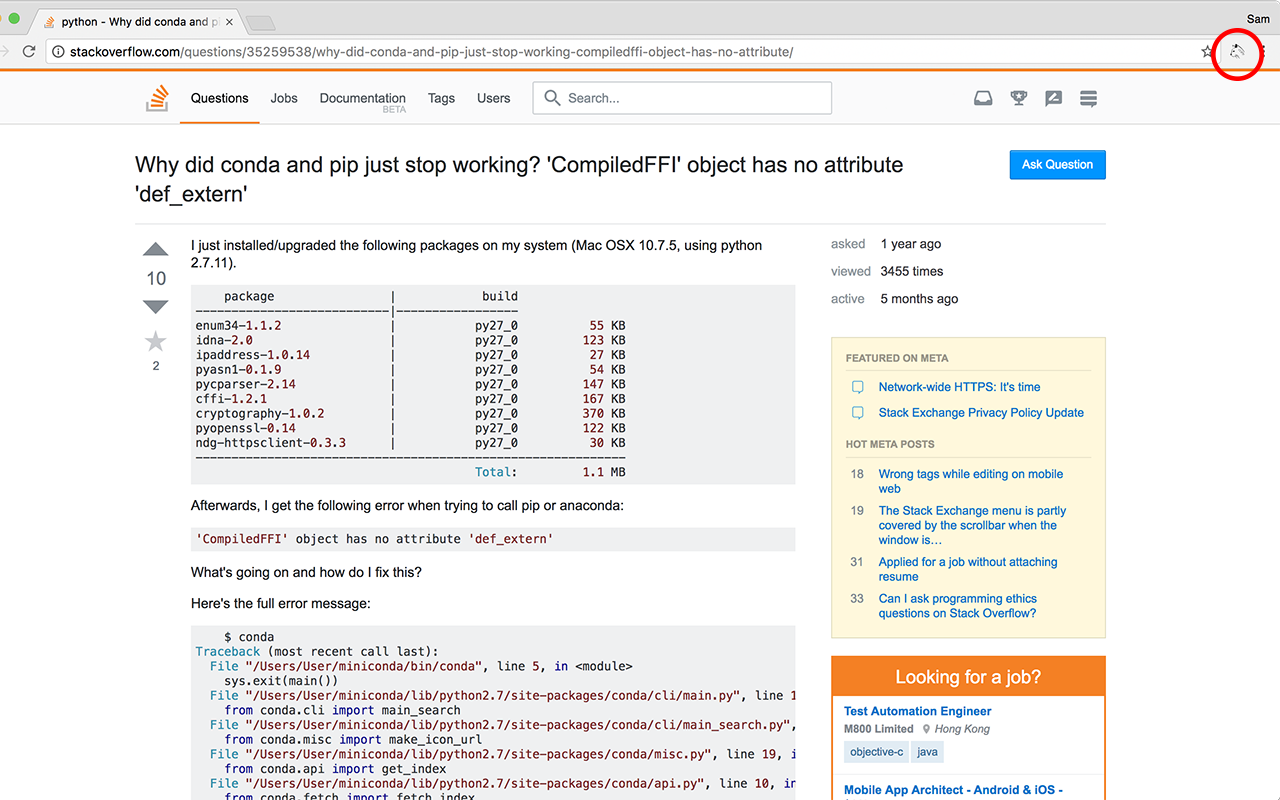Open the inbox icon in top bar
This screenshot has width=1280, height=800.
pos(983,98)
